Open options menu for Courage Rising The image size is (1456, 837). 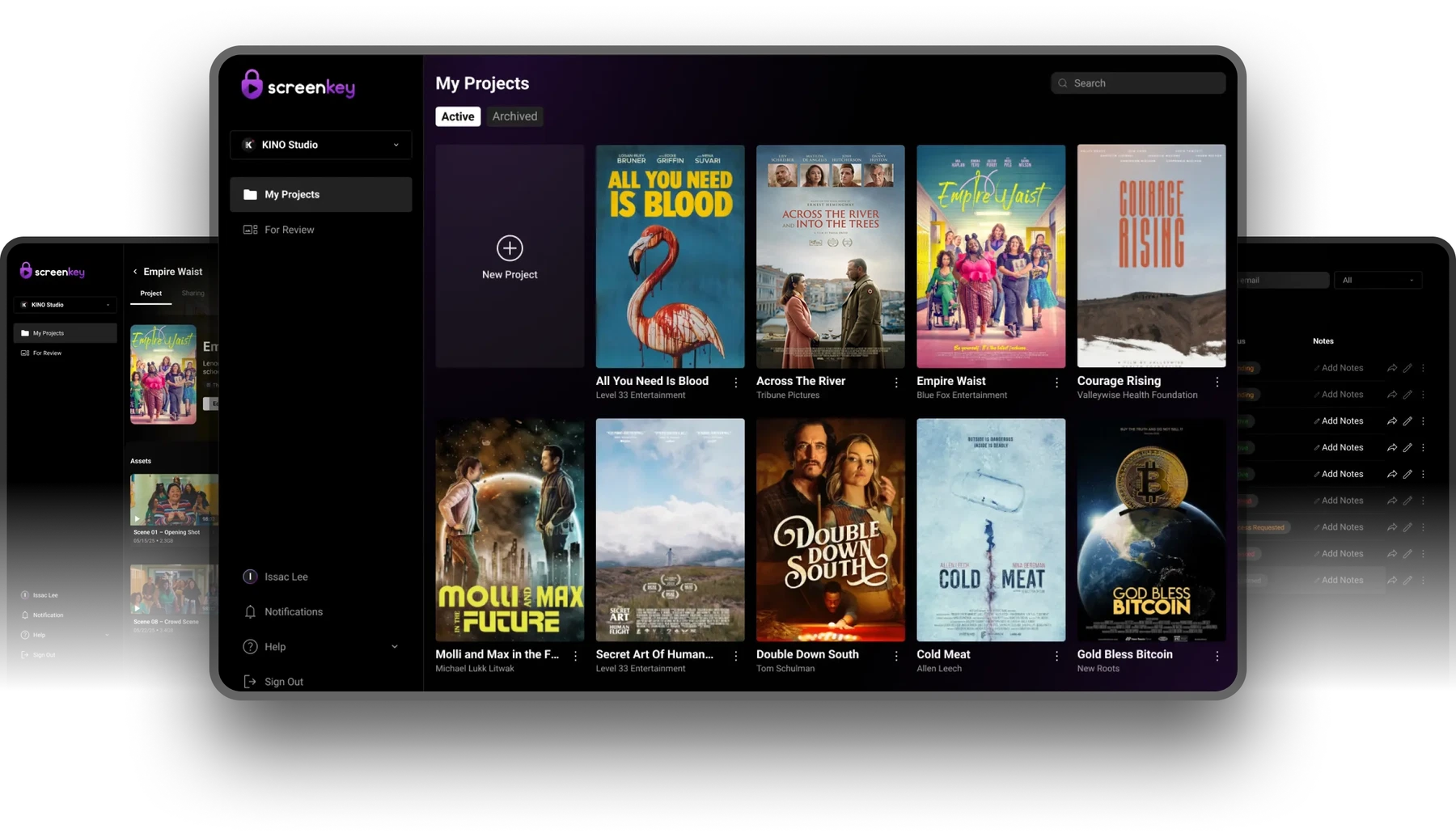(1217, 383)
